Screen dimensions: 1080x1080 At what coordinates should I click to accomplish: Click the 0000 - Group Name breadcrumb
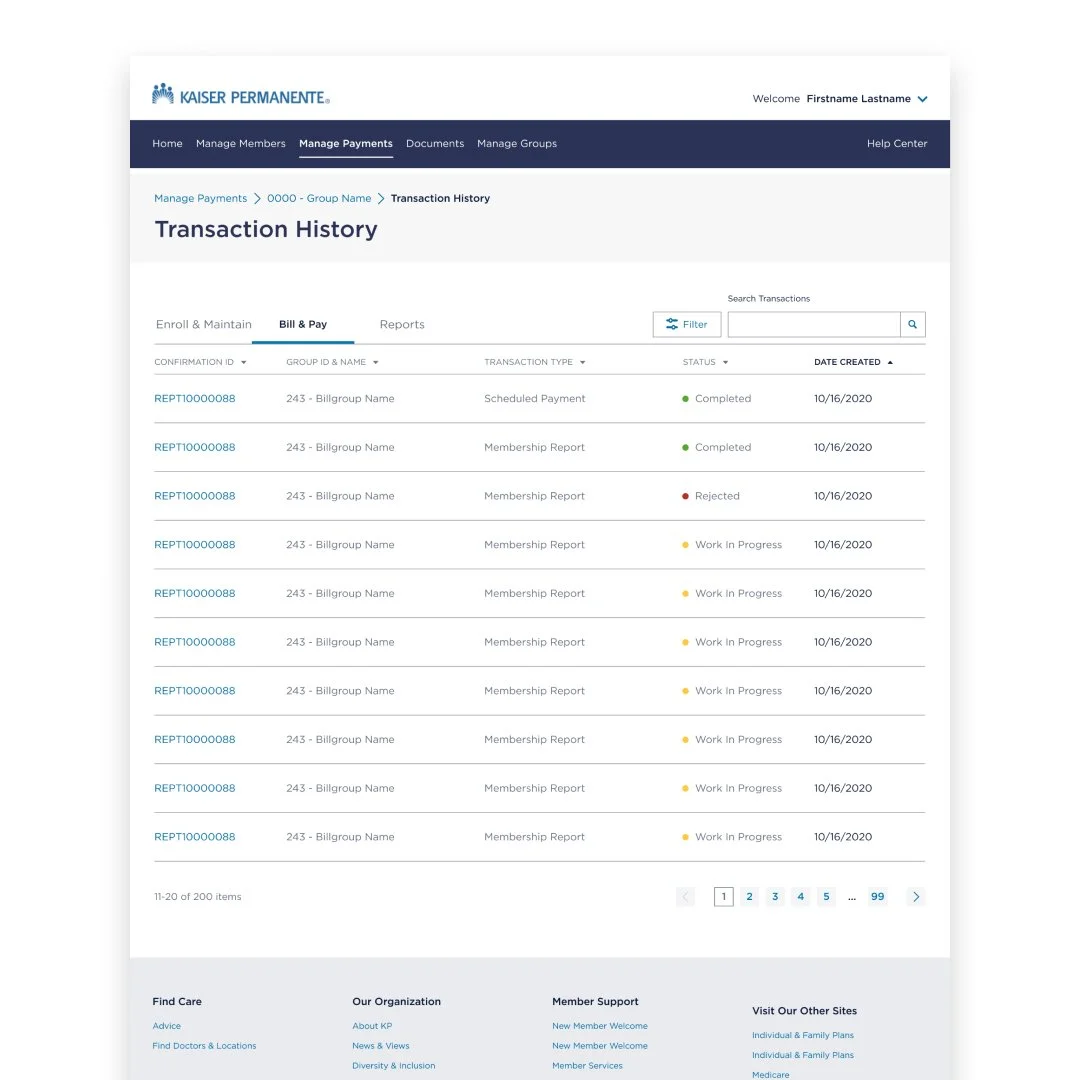pyautogui.click(x=319, y=198)
